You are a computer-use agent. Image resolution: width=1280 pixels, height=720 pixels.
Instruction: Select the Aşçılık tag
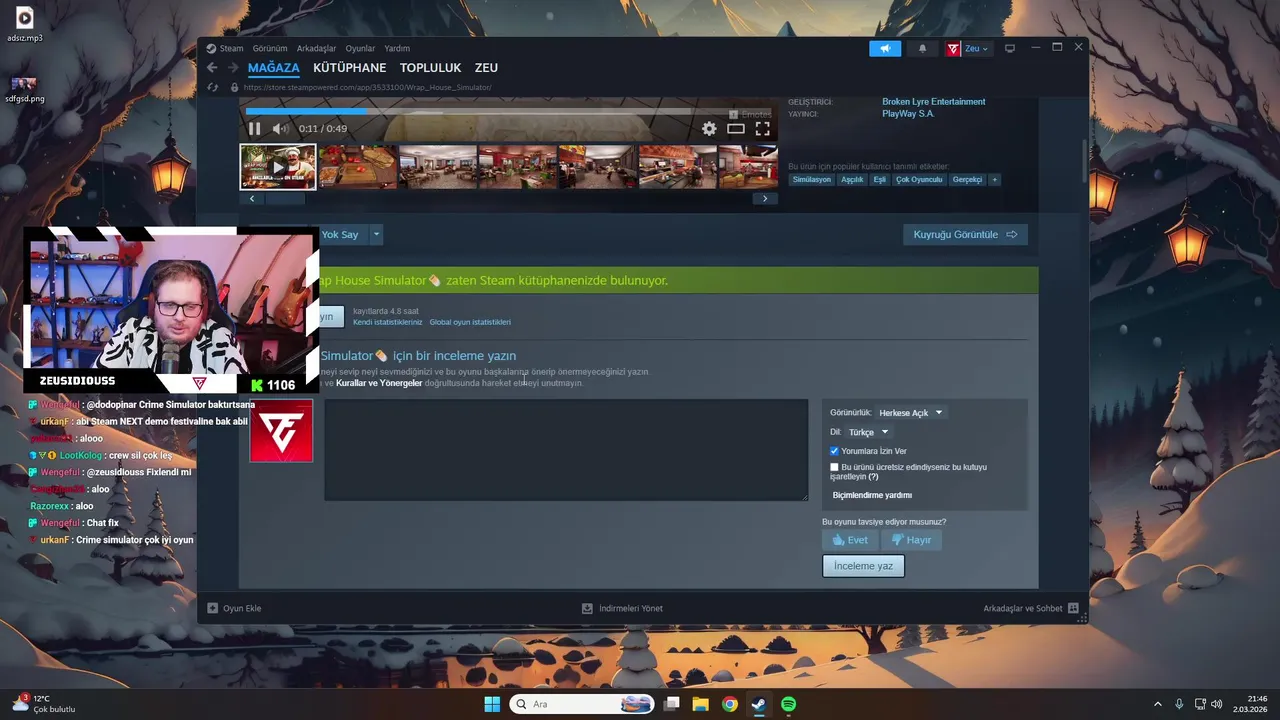point(852,180)
